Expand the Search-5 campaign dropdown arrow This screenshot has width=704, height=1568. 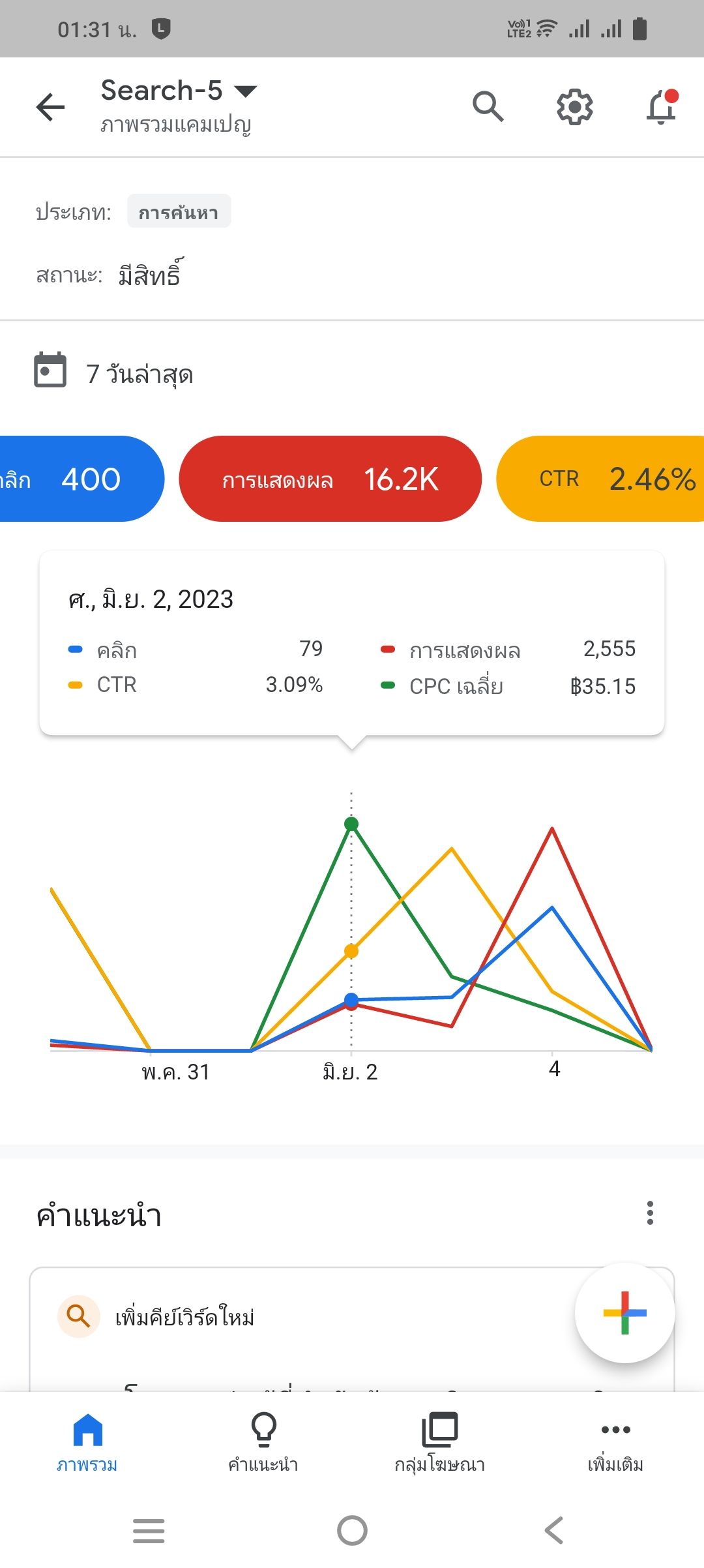point(246,91)
